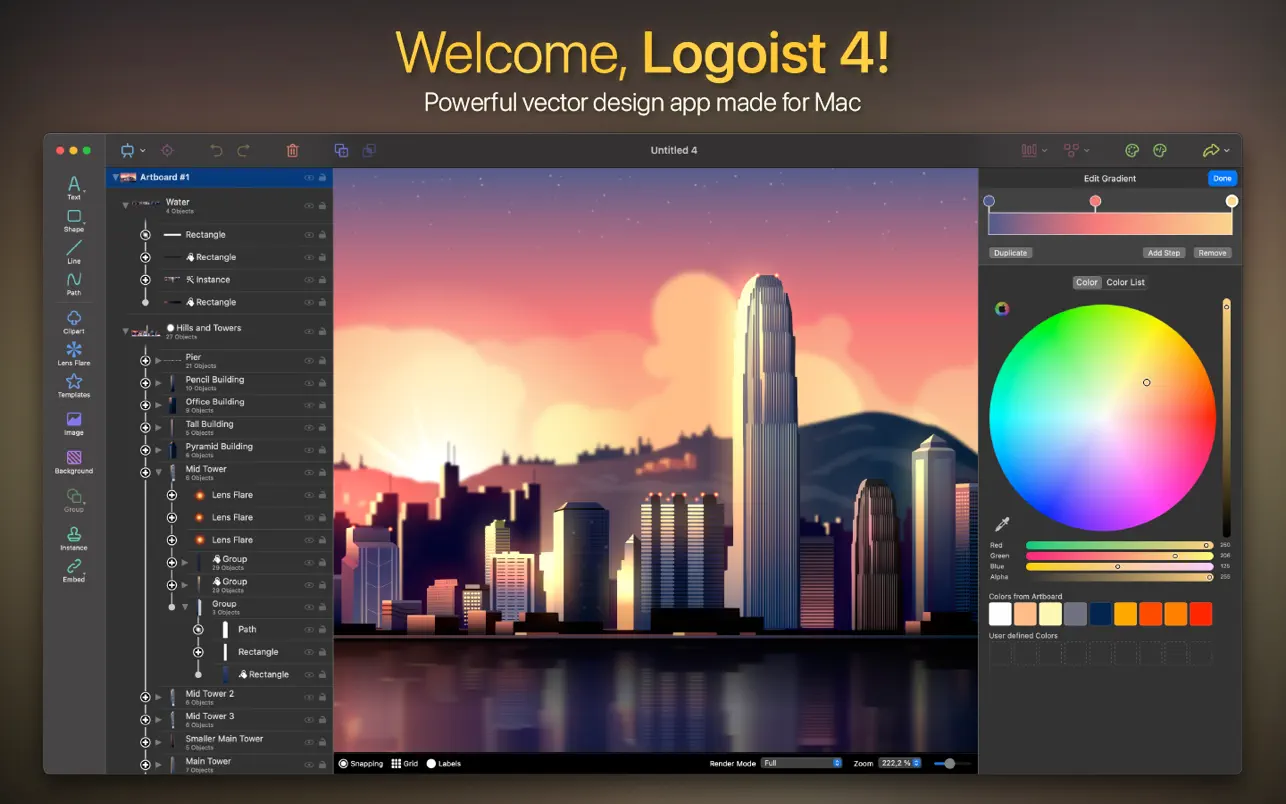
Task: Switch to the Color tab
Action: (x=1087, y=282)
